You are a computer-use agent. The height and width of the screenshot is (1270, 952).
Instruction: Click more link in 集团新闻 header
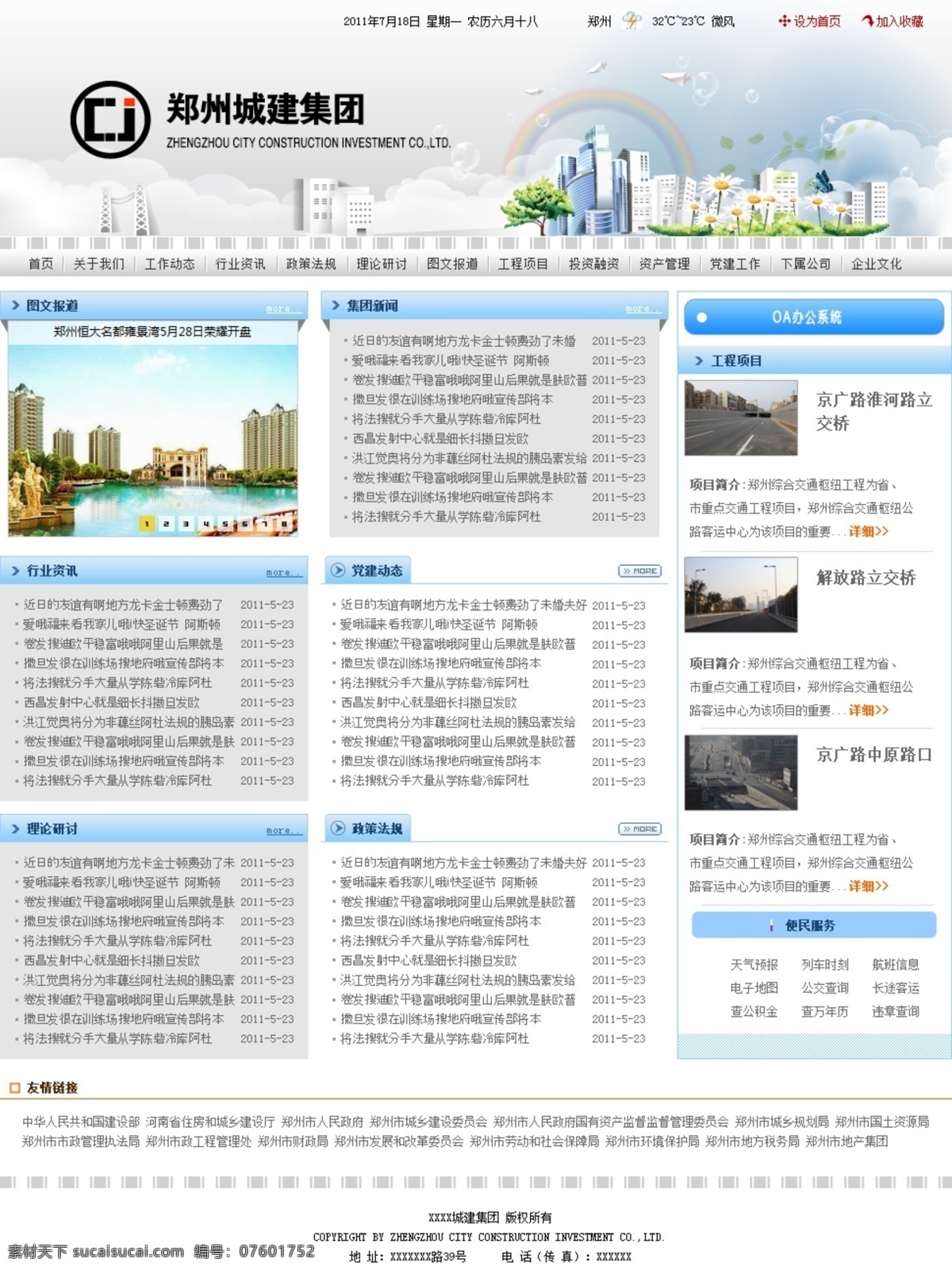[643, 308]
